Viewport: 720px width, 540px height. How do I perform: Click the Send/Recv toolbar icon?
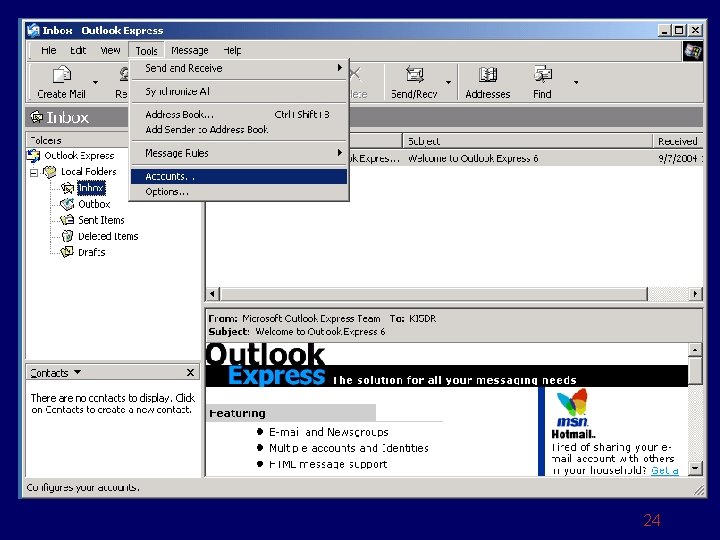pos(414,74)
